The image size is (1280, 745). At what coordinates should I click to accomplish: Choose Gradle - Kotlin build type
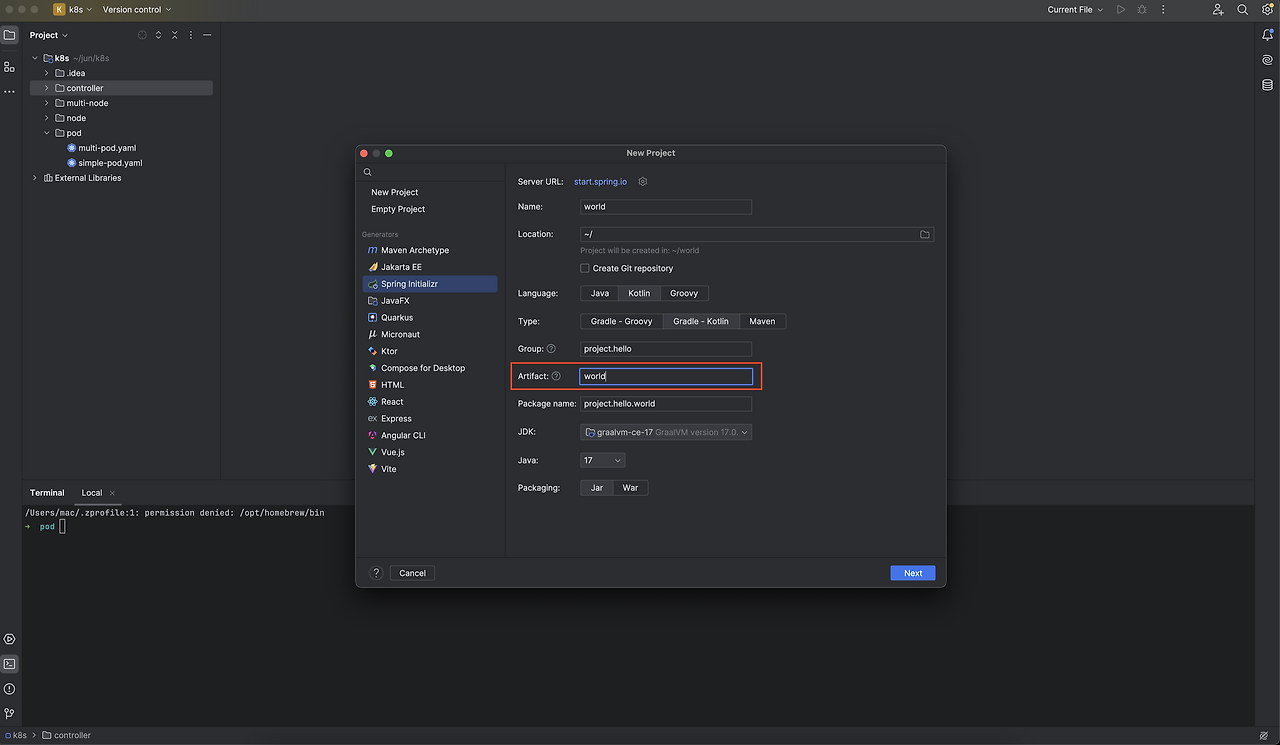(701, 321)
